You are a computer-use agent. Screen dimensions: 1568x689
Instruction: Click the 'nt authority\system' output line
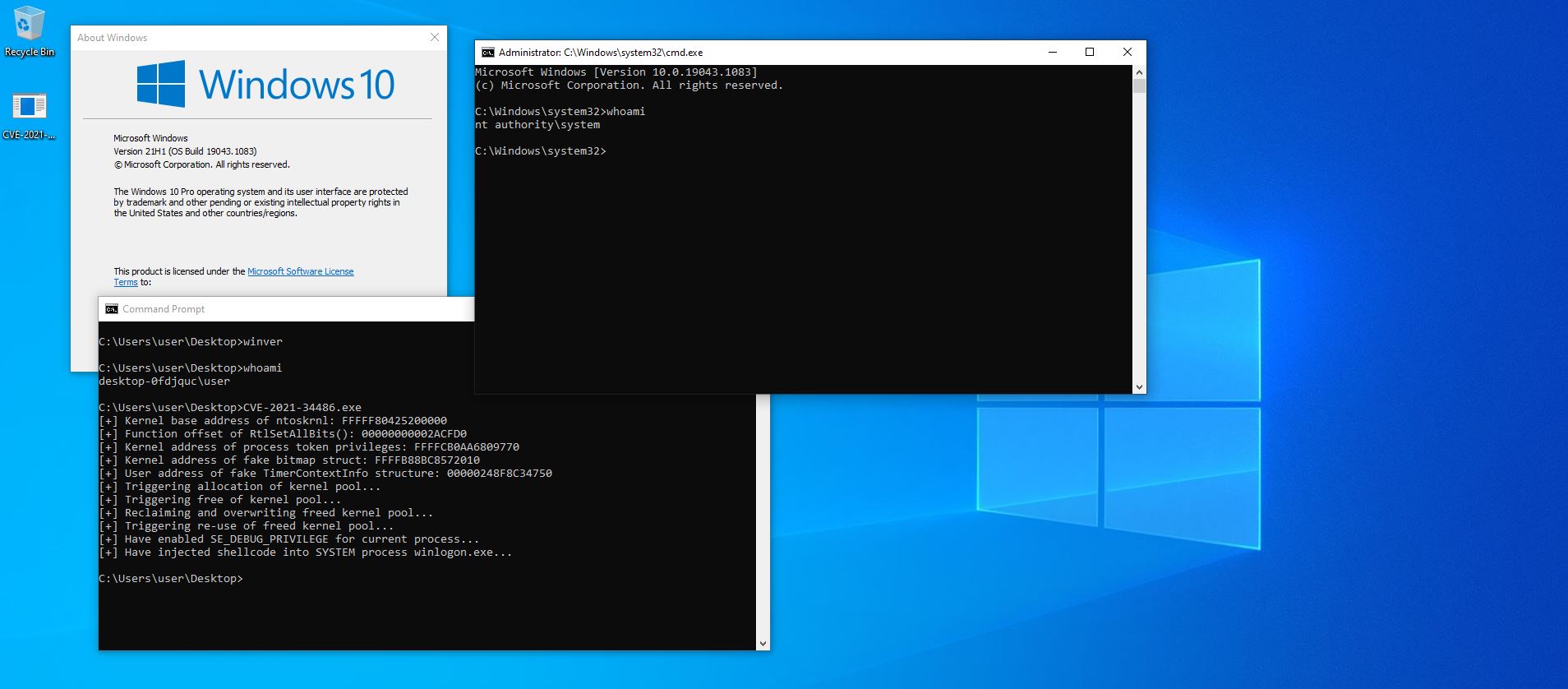(x=537, y=125)
